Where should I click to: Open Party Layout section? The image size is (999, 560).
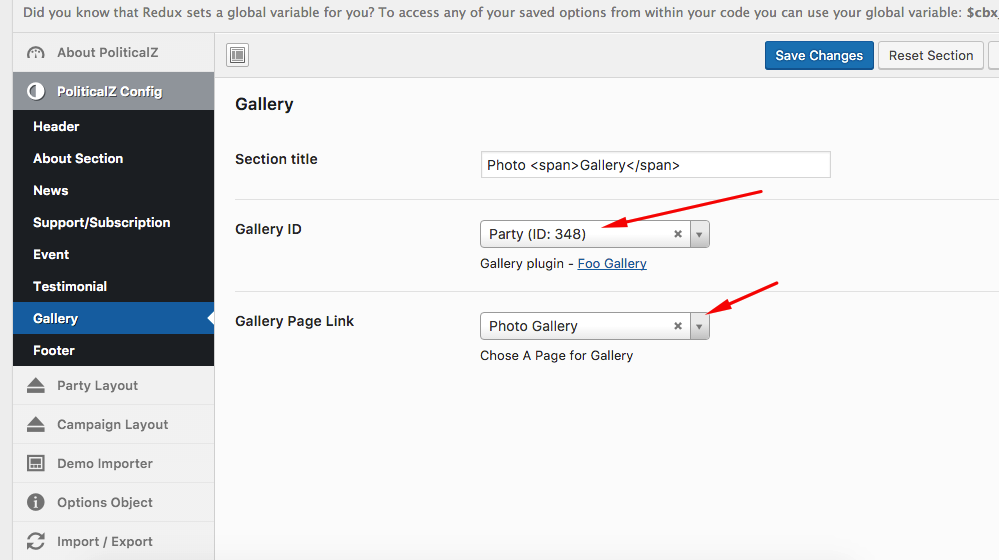tap(113, 385)
